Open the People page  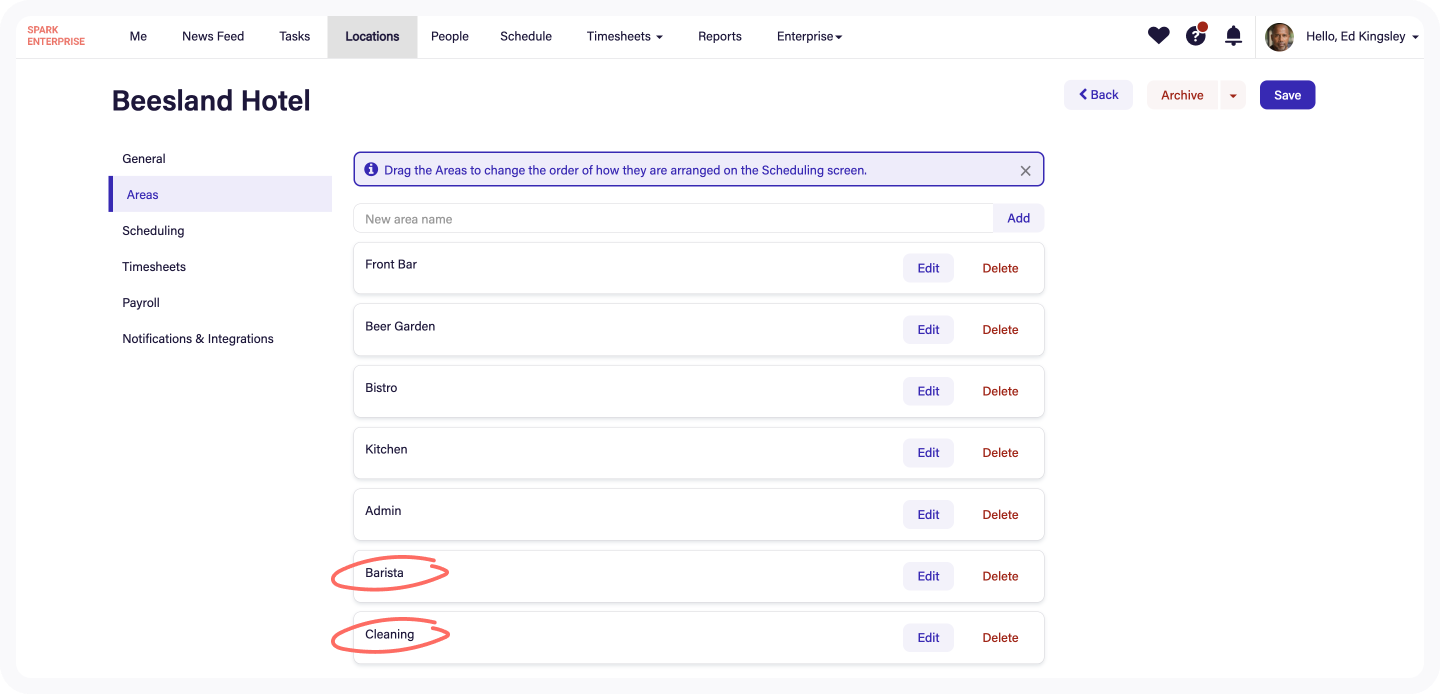(x=449, y=36)
